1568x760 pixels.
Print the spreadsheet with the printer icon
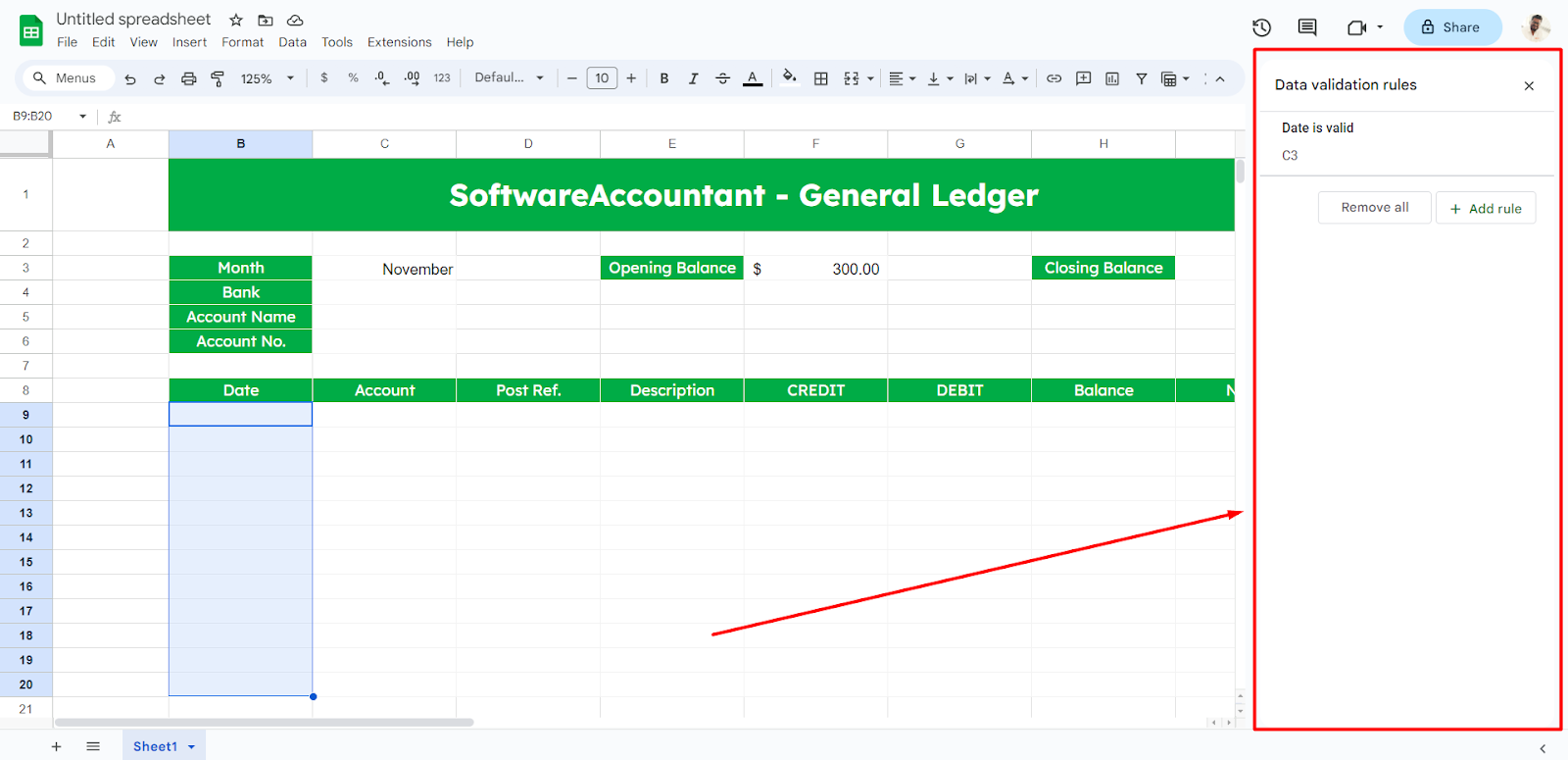click(188, 78)
